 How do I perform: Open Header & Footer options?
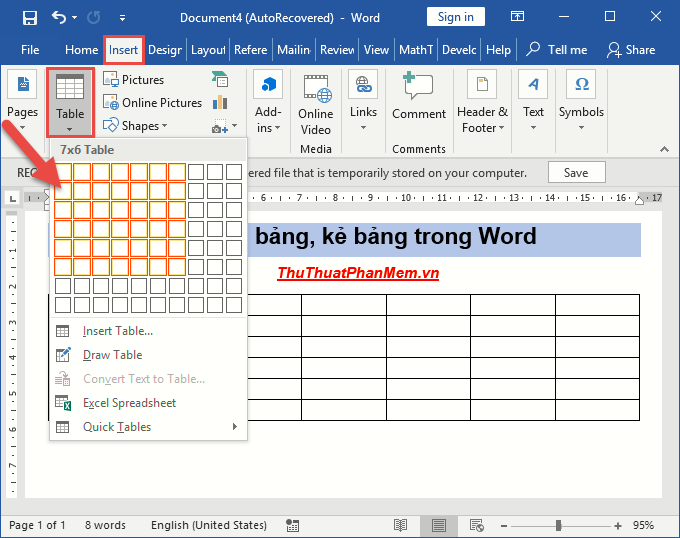tap(482, 102)
